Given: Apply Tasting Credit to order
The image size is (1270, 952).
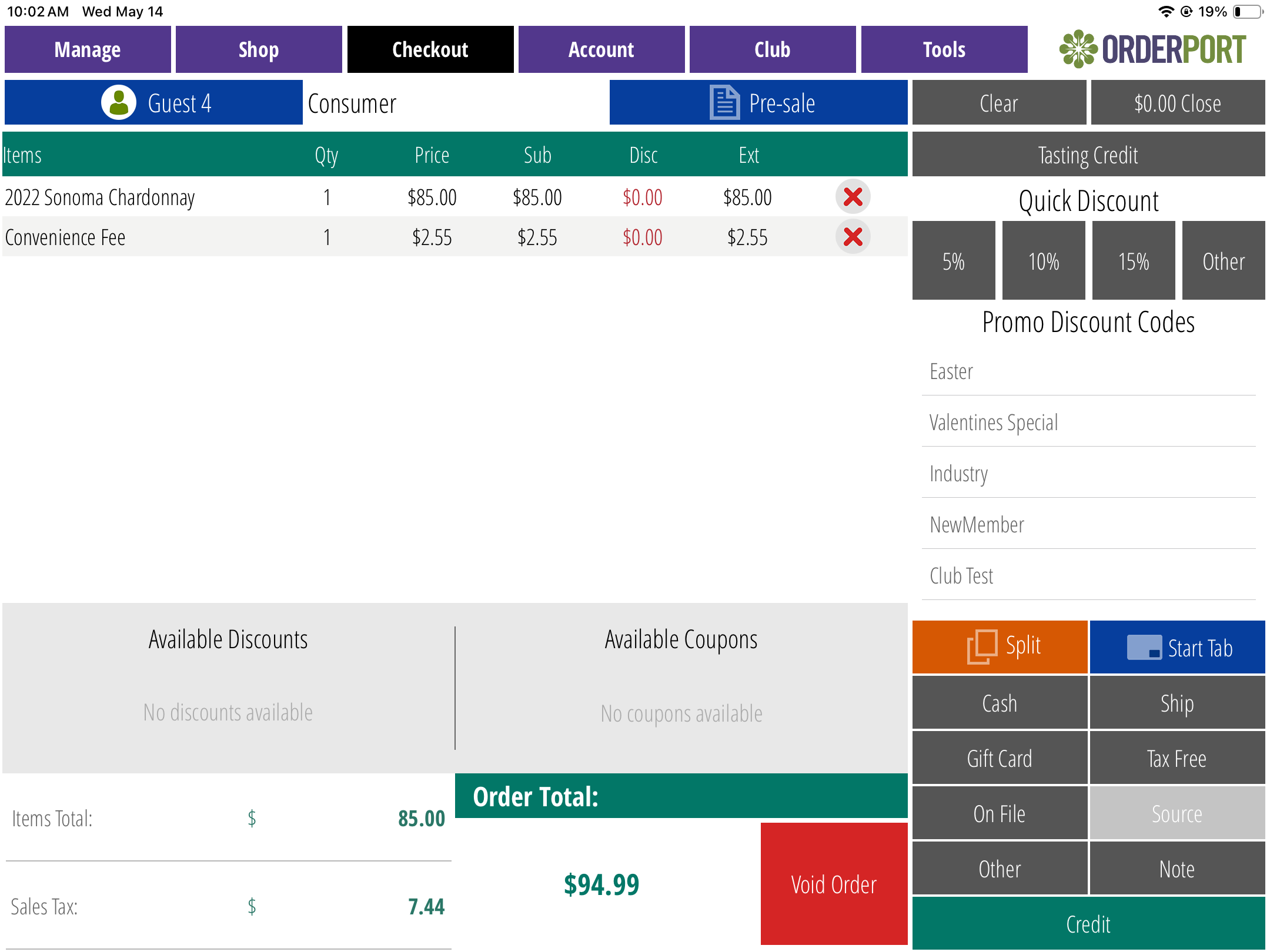Looking at the screenshot, I should point(1088,155).
